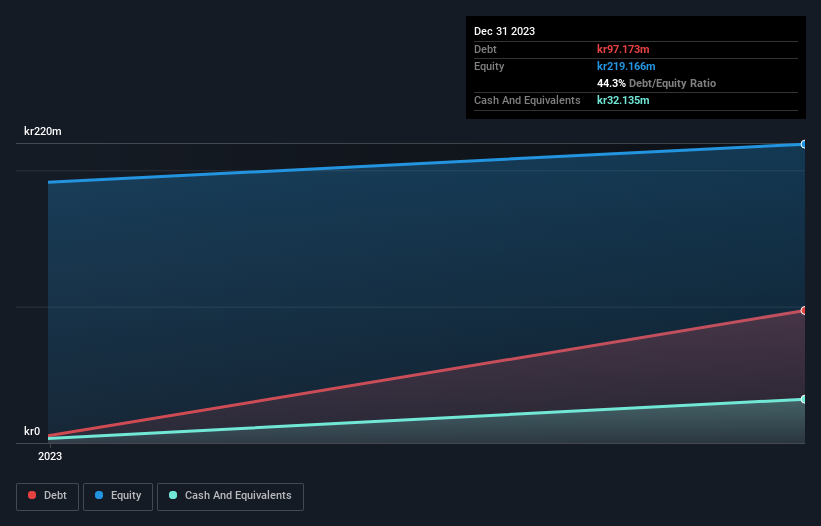821x526 pixels.
Task: Select the red Debt data point marker
Action: click(x=804, y=310)
